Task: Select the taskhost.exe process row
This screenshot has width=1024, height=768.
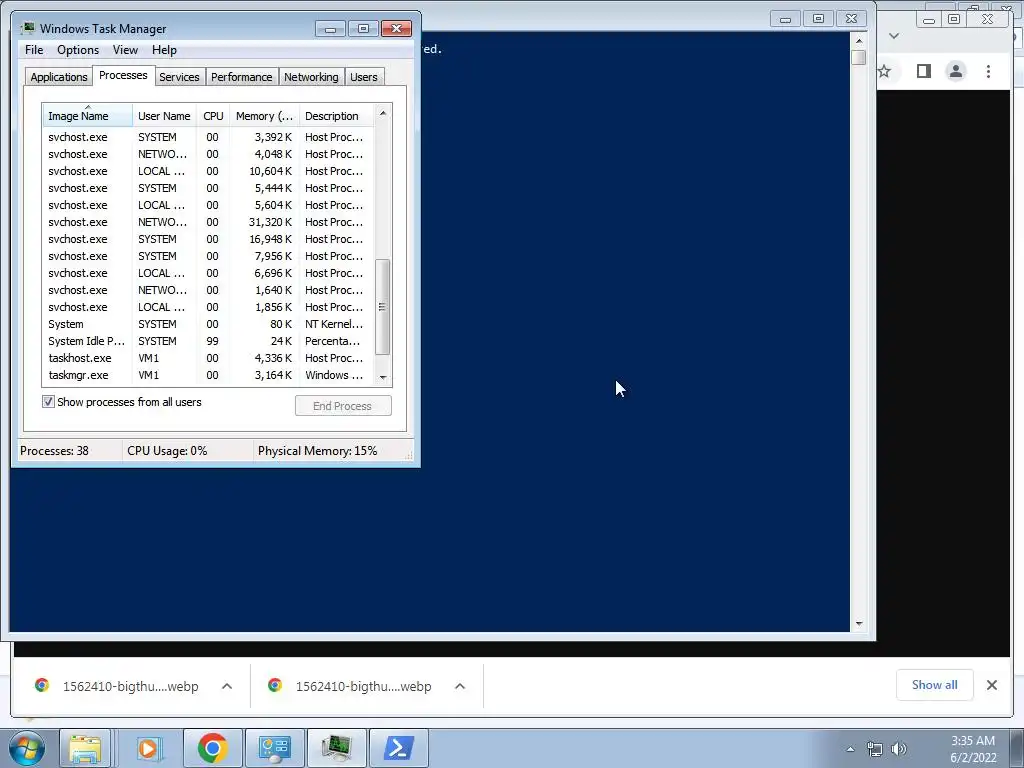Action: [209, 358]
